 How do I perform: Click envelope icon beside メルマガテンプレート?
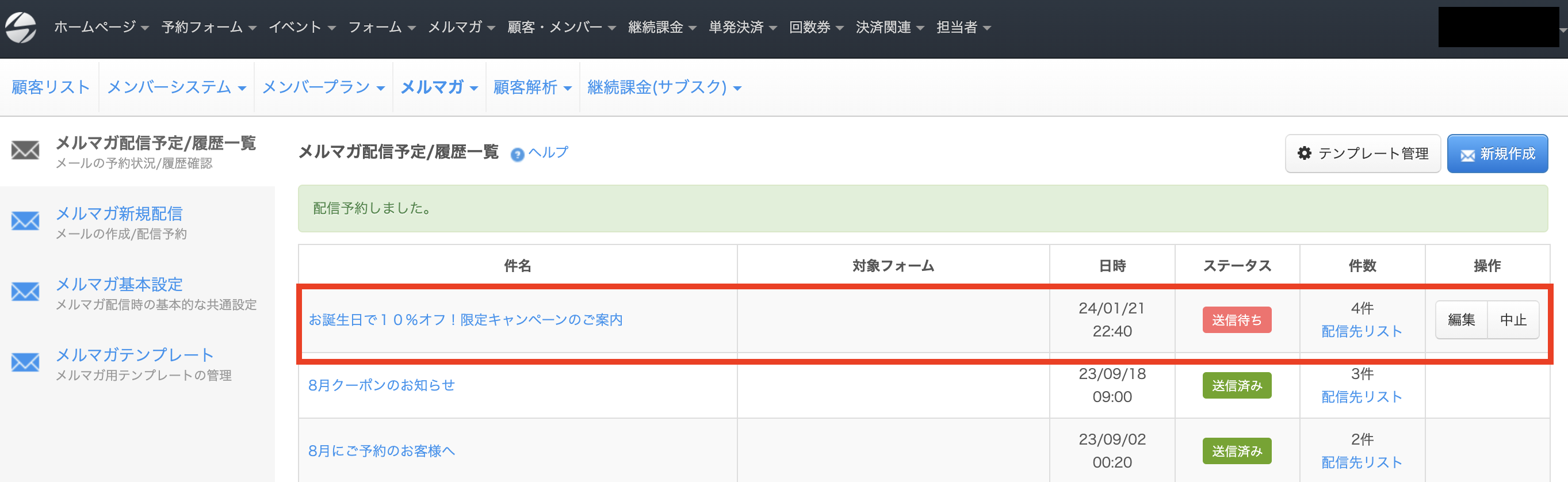click(x=25, y=363)
